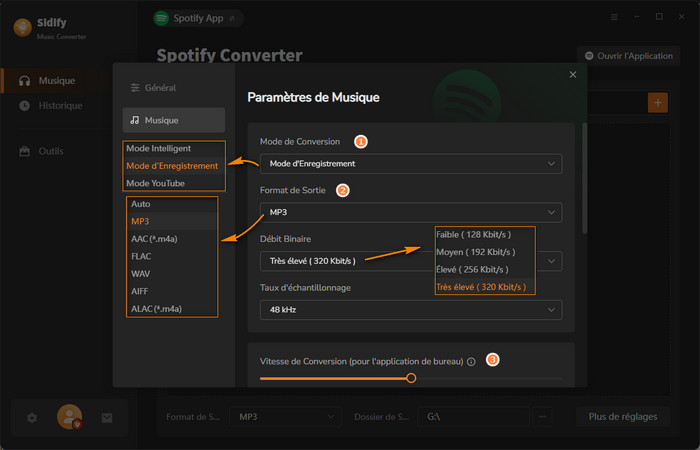Click info icon beside Vitesse de Conversion

click(x=471, y=361)
